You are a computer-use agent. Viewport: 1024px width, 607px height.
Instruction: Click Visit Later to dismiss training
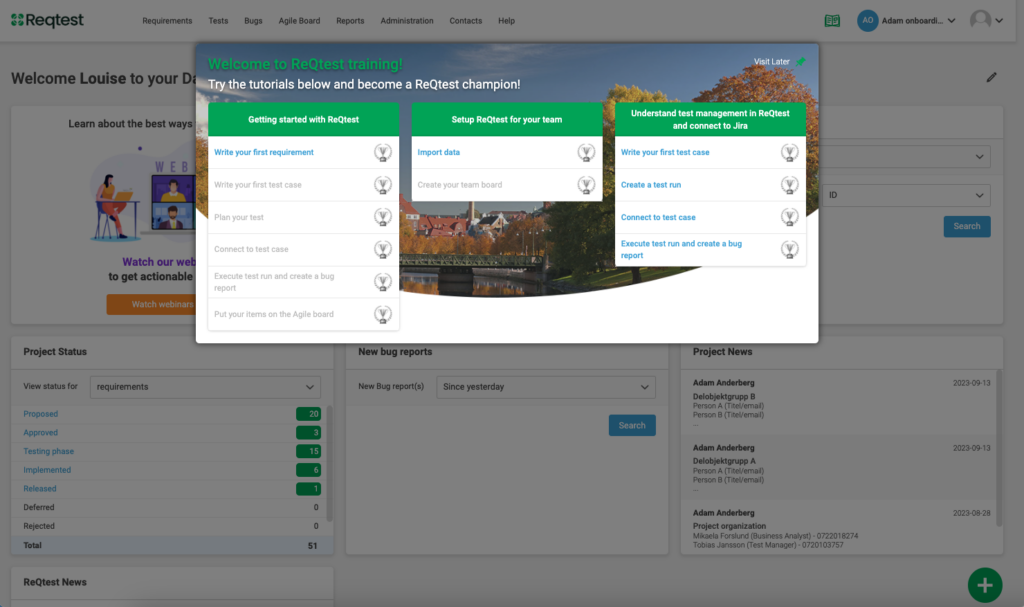tap(772, 61)
